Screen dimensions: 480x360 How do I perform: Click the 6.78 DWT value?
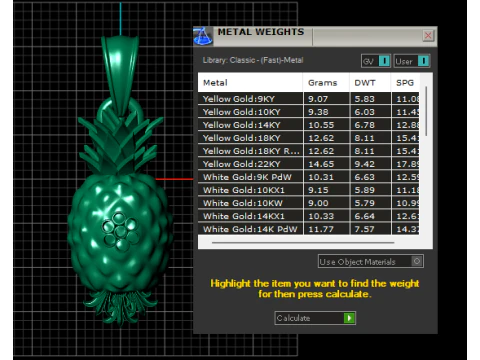click(x=365, y=125)
